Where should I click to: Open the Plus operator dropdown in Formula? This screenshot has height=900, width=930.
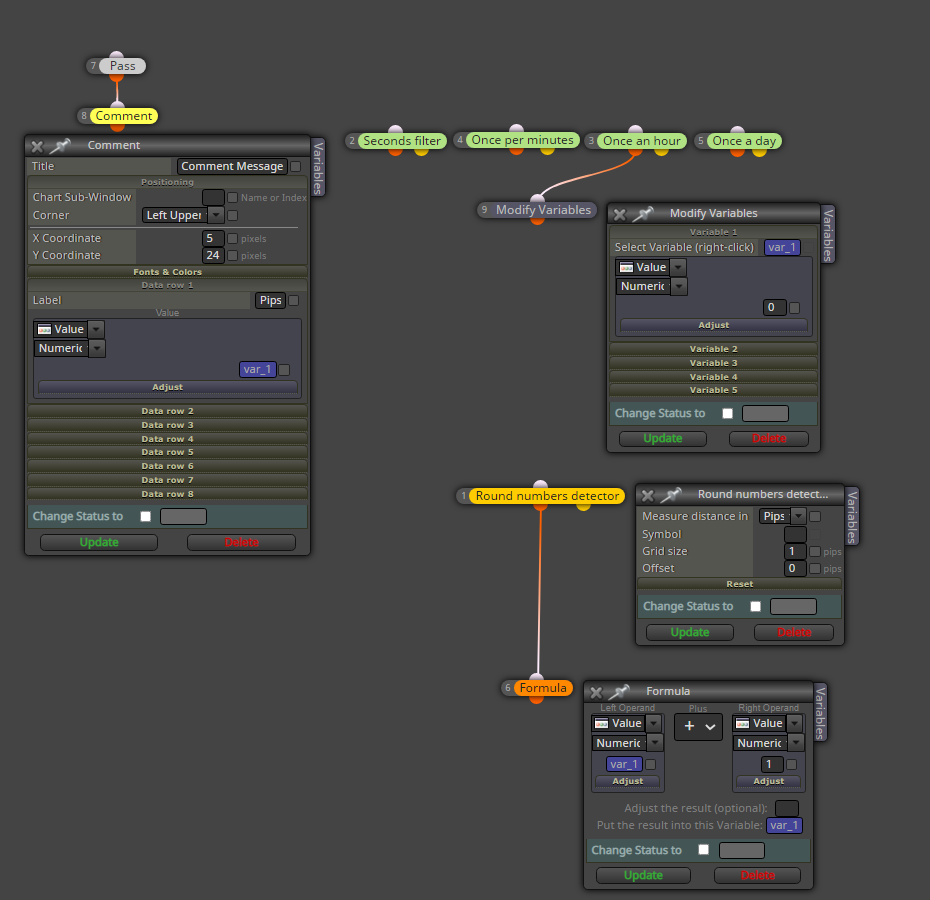pyautogui.click(x=698, y=726)
